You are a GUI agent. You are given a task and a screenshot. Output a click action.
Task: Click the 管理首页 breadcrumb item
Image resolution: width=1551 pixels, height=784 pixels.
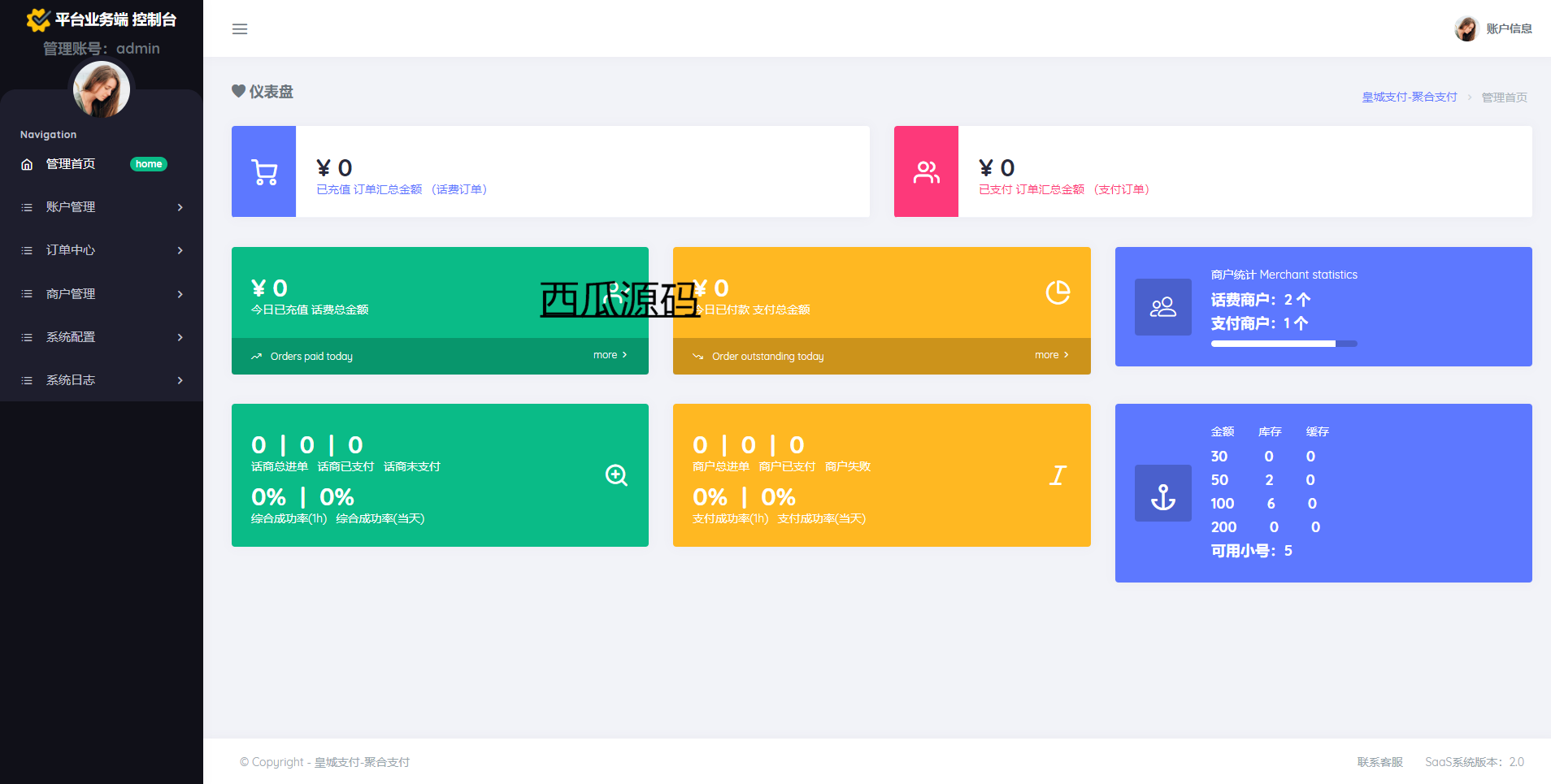[x=1504, y=97]
